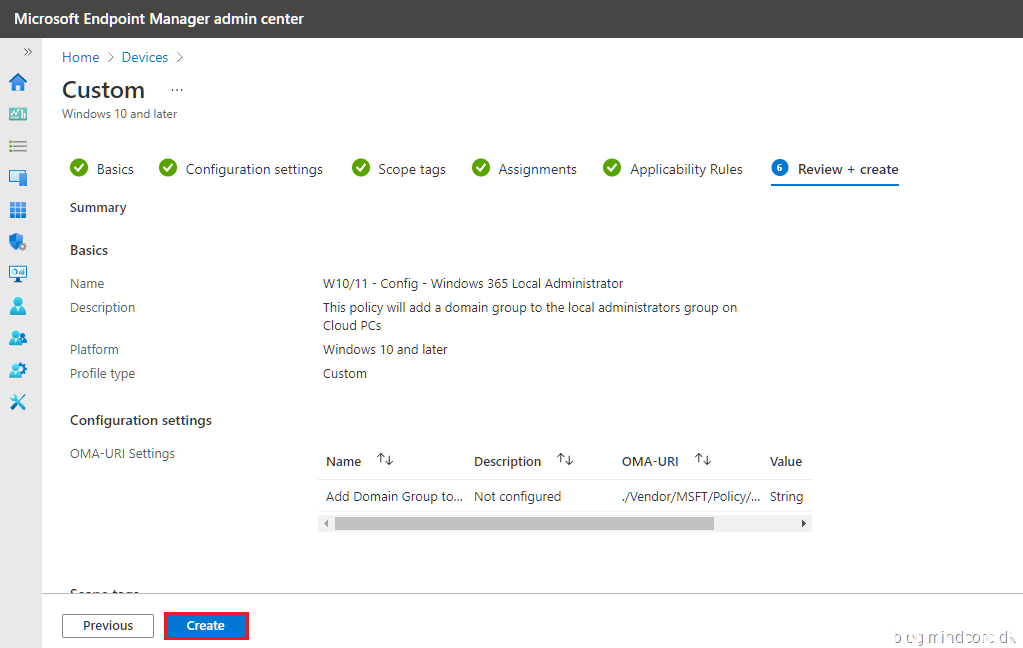This screenshot has width=1023, height=648.
Task: Open the Dashboard from the sidebar
Action: (x=18, y=114)
